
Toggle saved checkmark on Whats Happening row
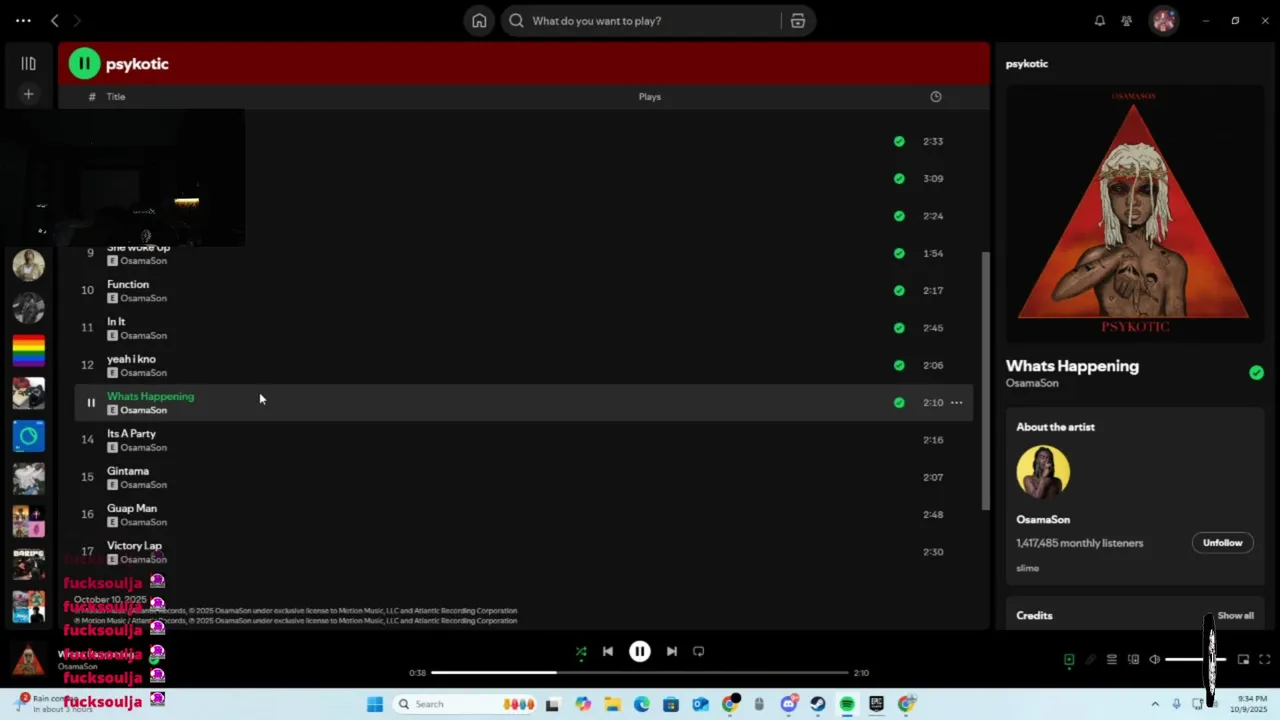[x=899, y=403]
